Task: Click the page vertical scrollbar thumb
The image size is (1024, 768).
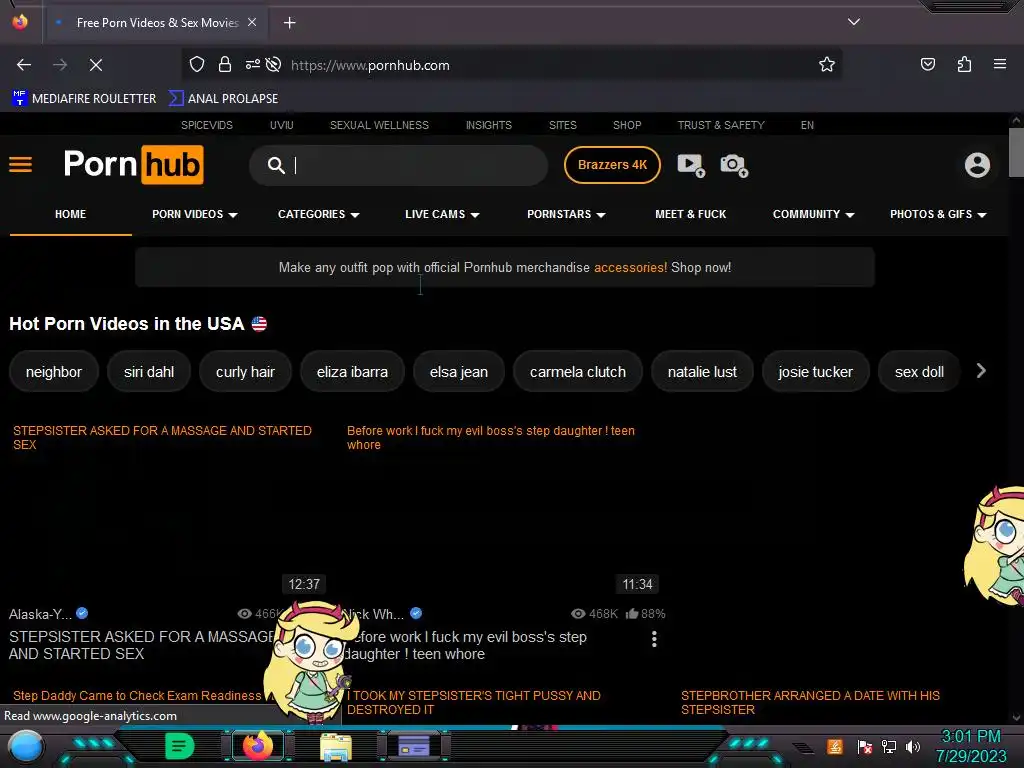Action: (1016, 152)
